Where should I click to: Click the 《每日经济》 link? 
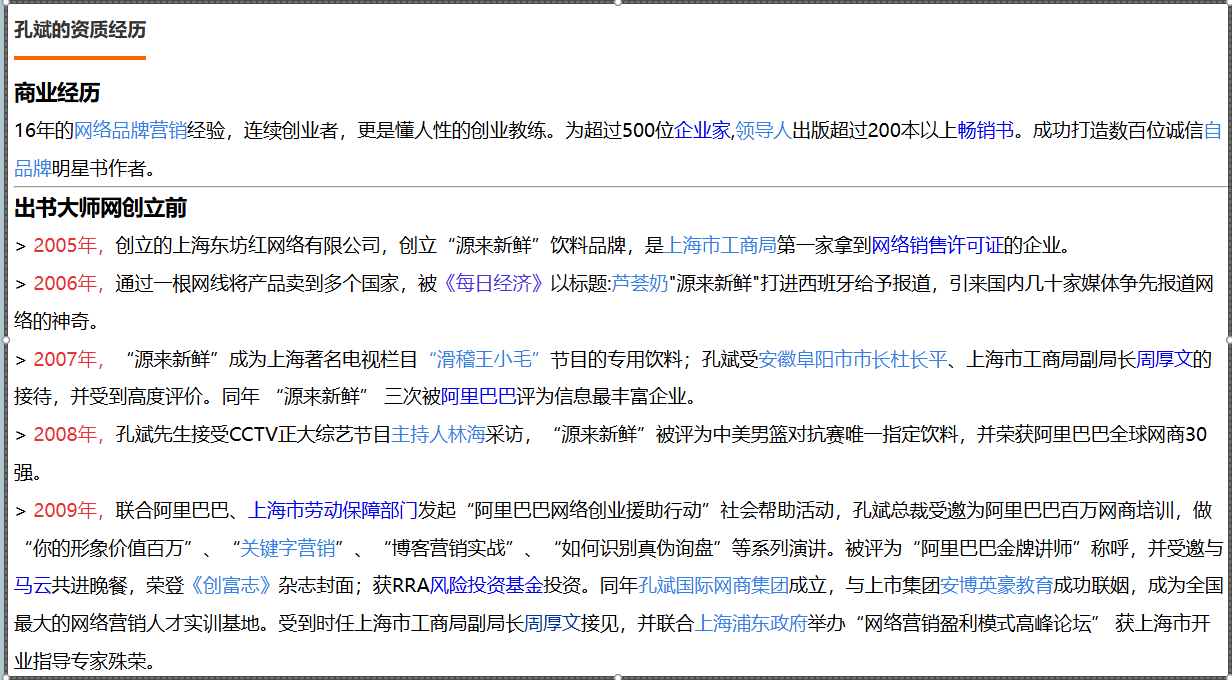[493, 283]
